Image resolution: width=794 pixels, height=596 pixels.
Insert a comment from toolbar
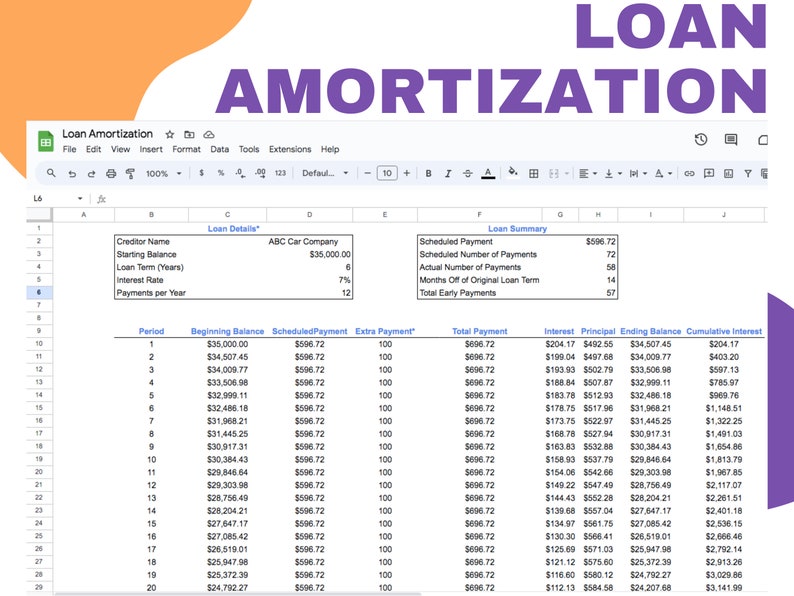pyautogui.click(x=709, y=174)
